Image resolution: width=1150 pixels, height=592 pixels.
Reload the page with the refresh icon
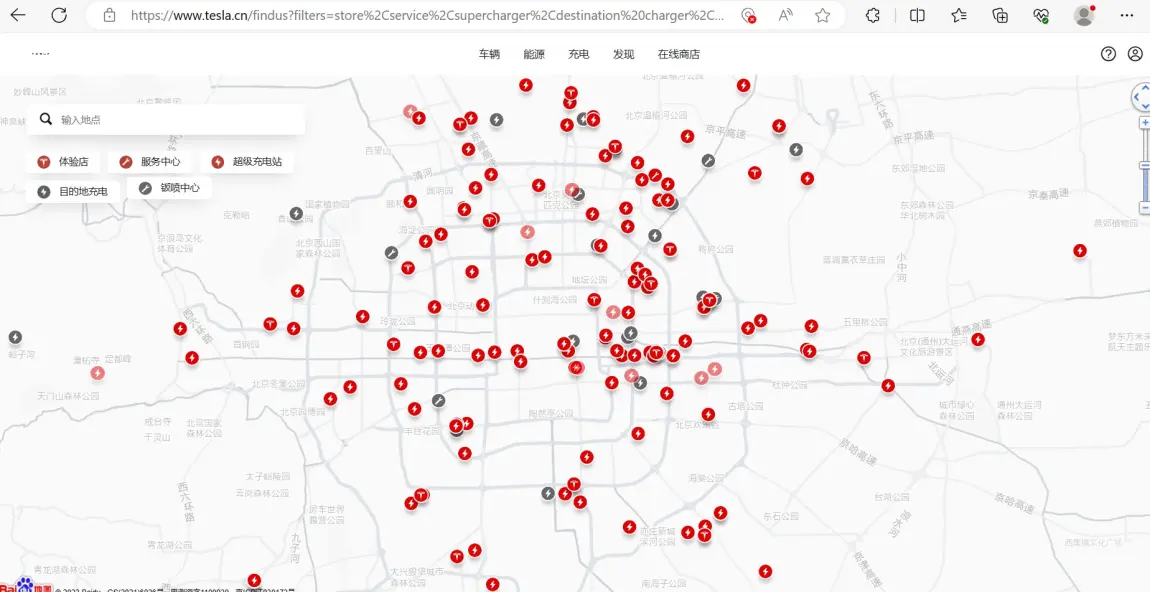pos(59,15)
